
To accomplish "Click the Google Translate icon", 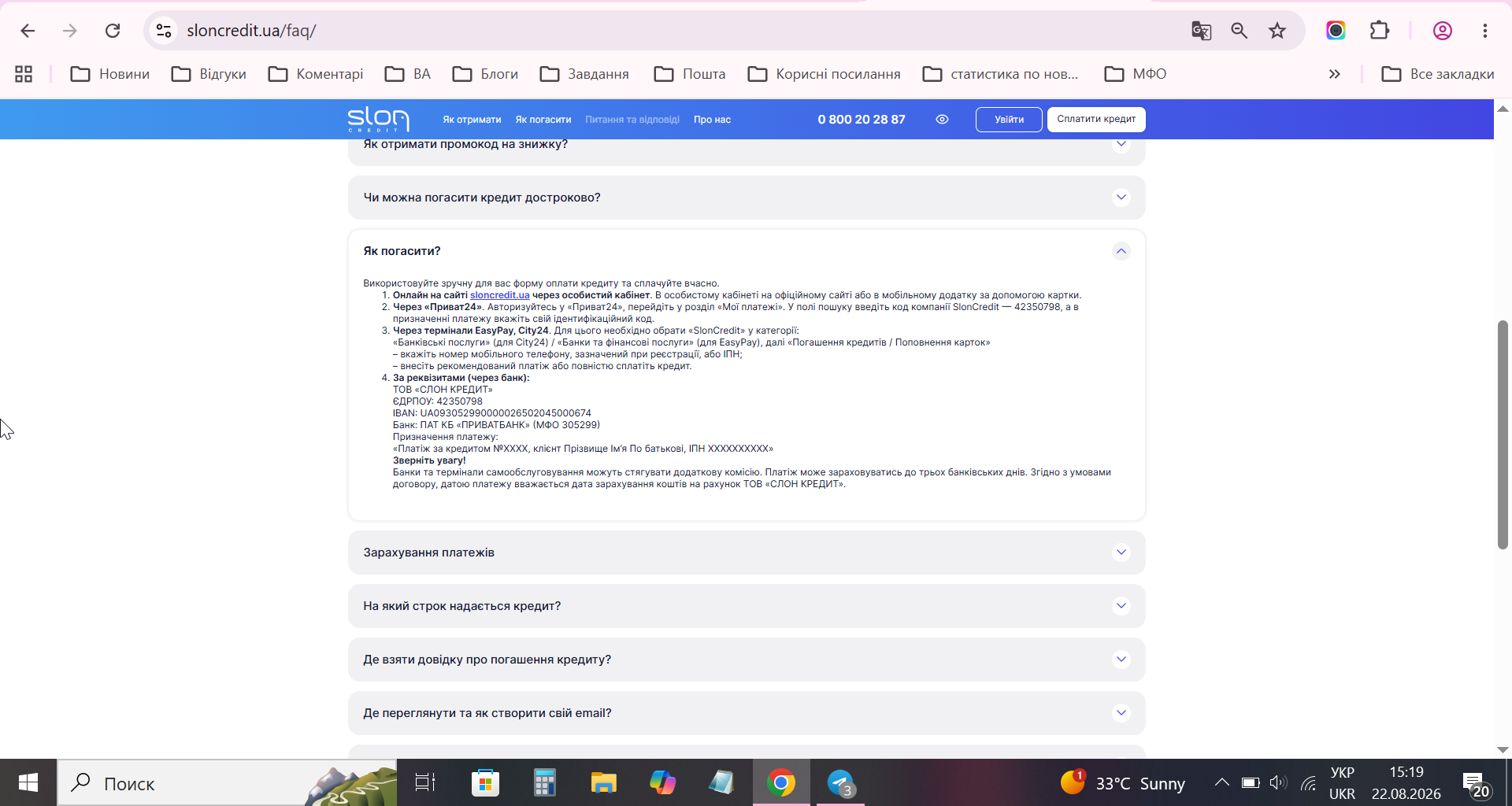I will tap(1201, 31).
